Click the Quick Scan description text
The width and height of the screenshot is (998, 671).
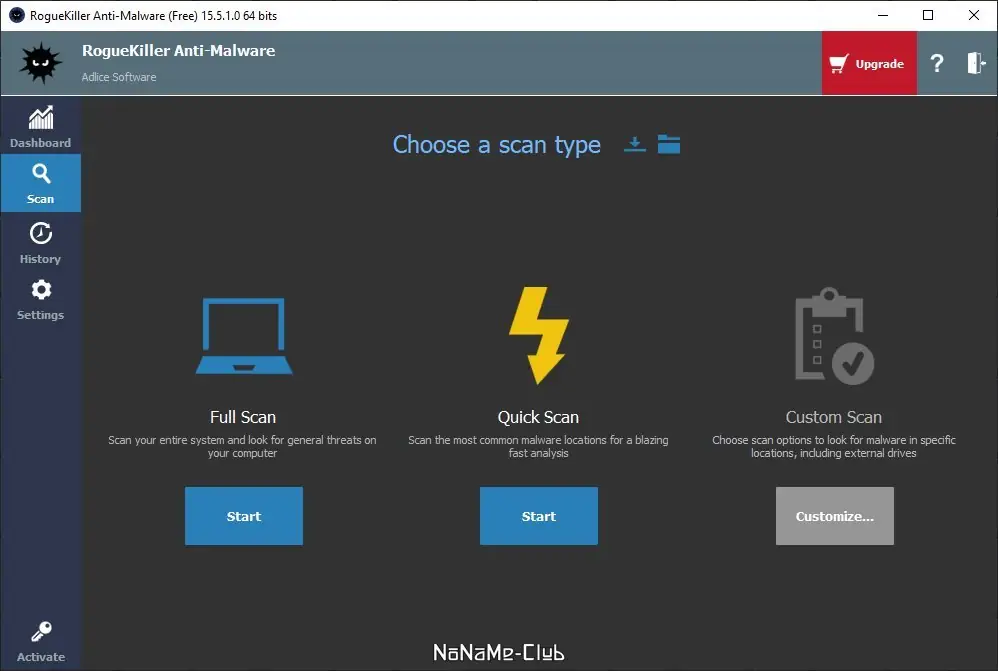coord(538,446)
